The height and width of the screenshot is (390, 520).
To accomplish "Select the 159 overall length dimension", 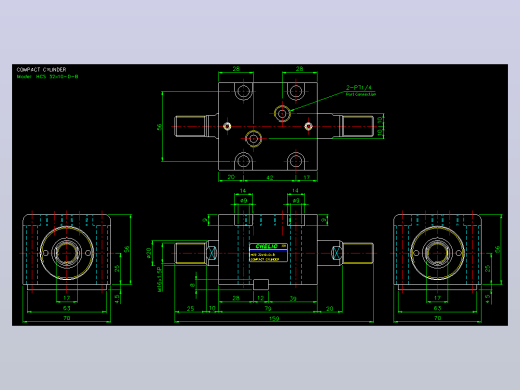I will (x=274, y=319).
